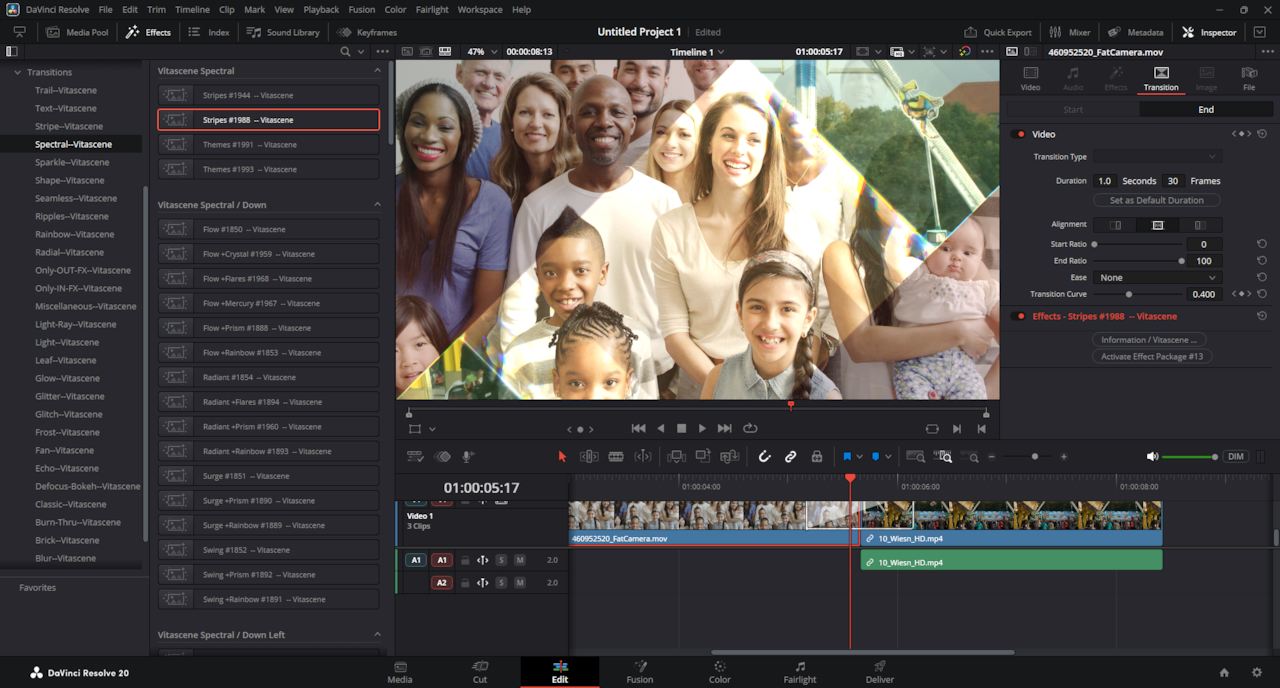The width and height of the screenshot is (1280, 688).
Task: Open the Sound Library panel
Action: pos(283,32)
